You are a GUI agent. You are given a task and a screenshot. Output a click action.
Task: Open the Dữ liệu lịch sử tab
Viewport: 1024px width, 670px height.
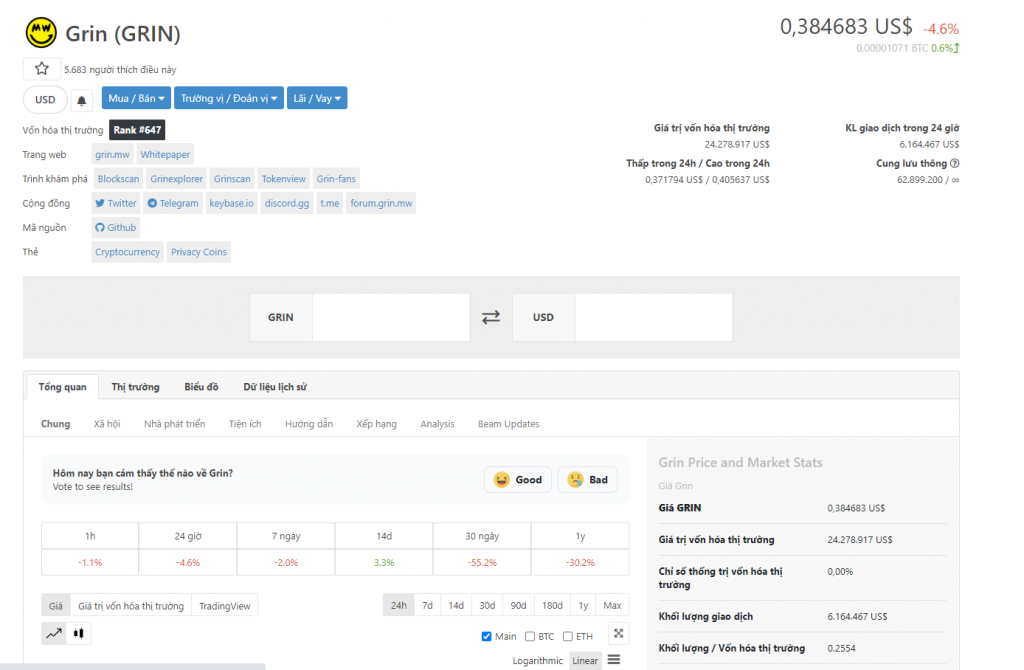275,387
